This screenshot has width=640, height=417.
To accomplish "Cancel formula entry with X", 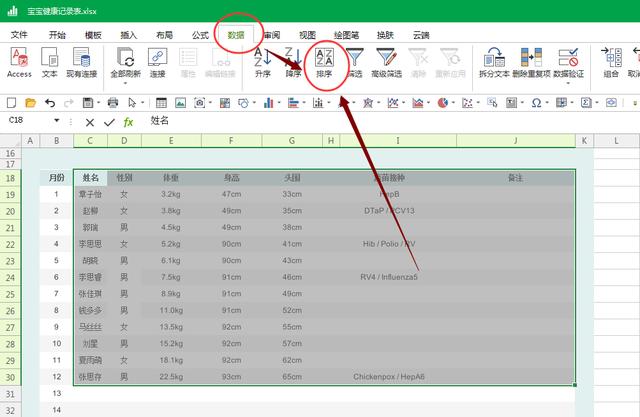I will (x=90, y=122).
